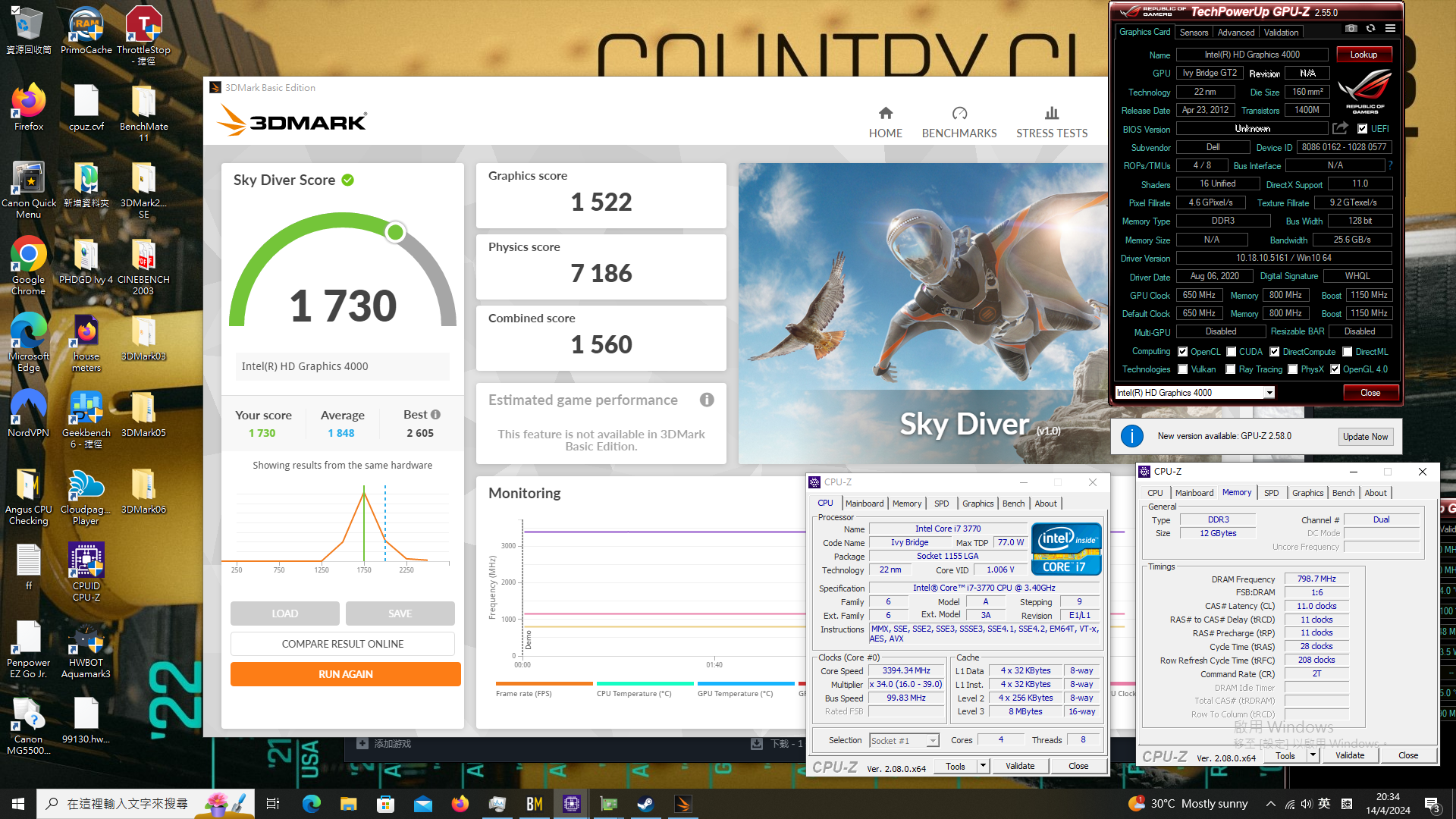Screen dimensions: 1456x819
Task: Select the NordVPN desktop icon
Action: 29,413
